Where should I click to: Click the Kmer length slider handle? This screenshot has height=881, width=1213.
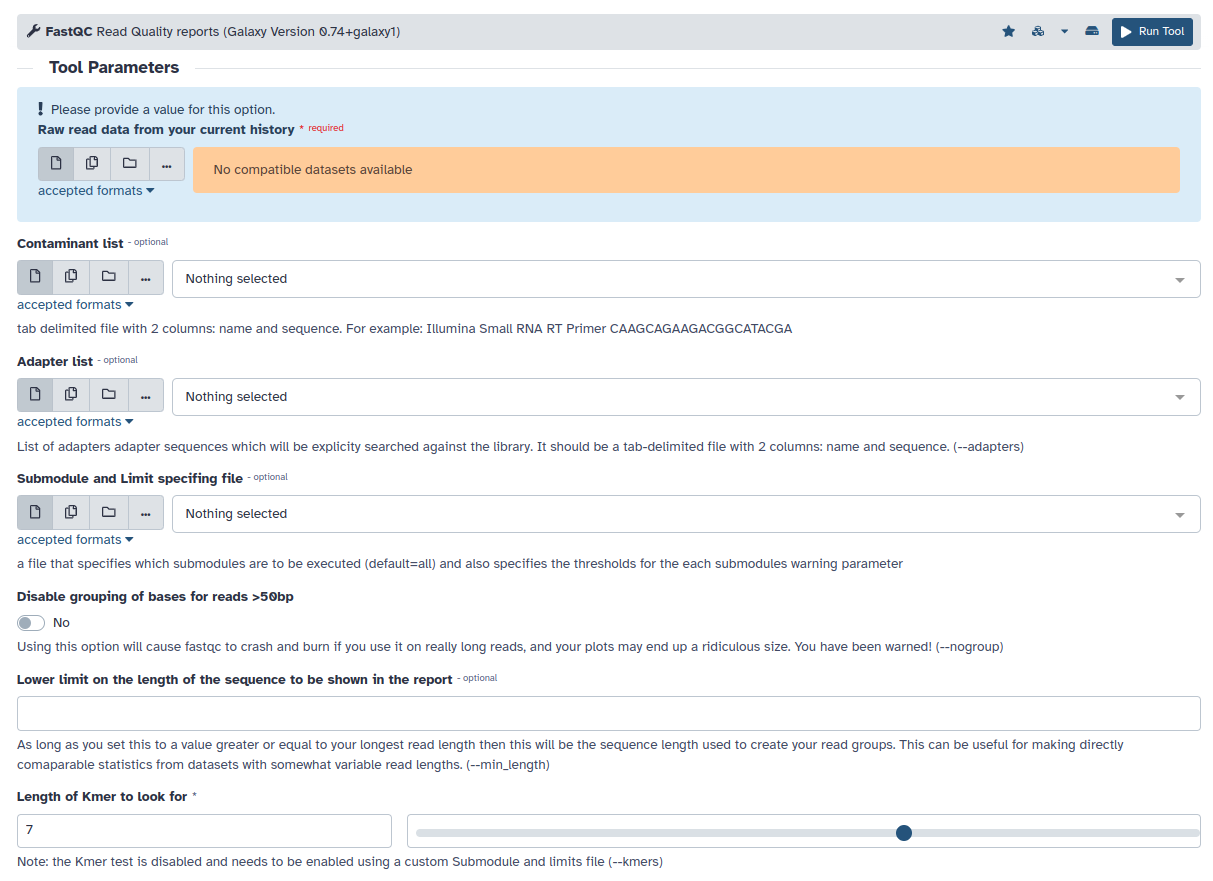(x=904, y=832)
